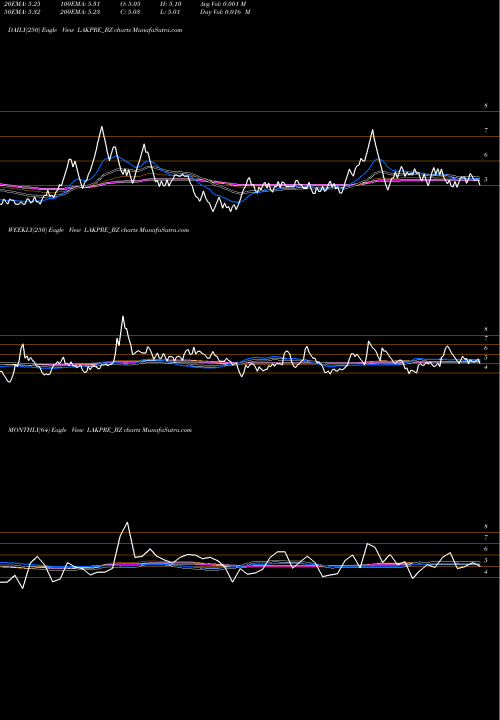Click the 8 price label on the monthly chart axis
Image resolution: width=500 pixels, height=720 pixels.
(x=486, y=526)
